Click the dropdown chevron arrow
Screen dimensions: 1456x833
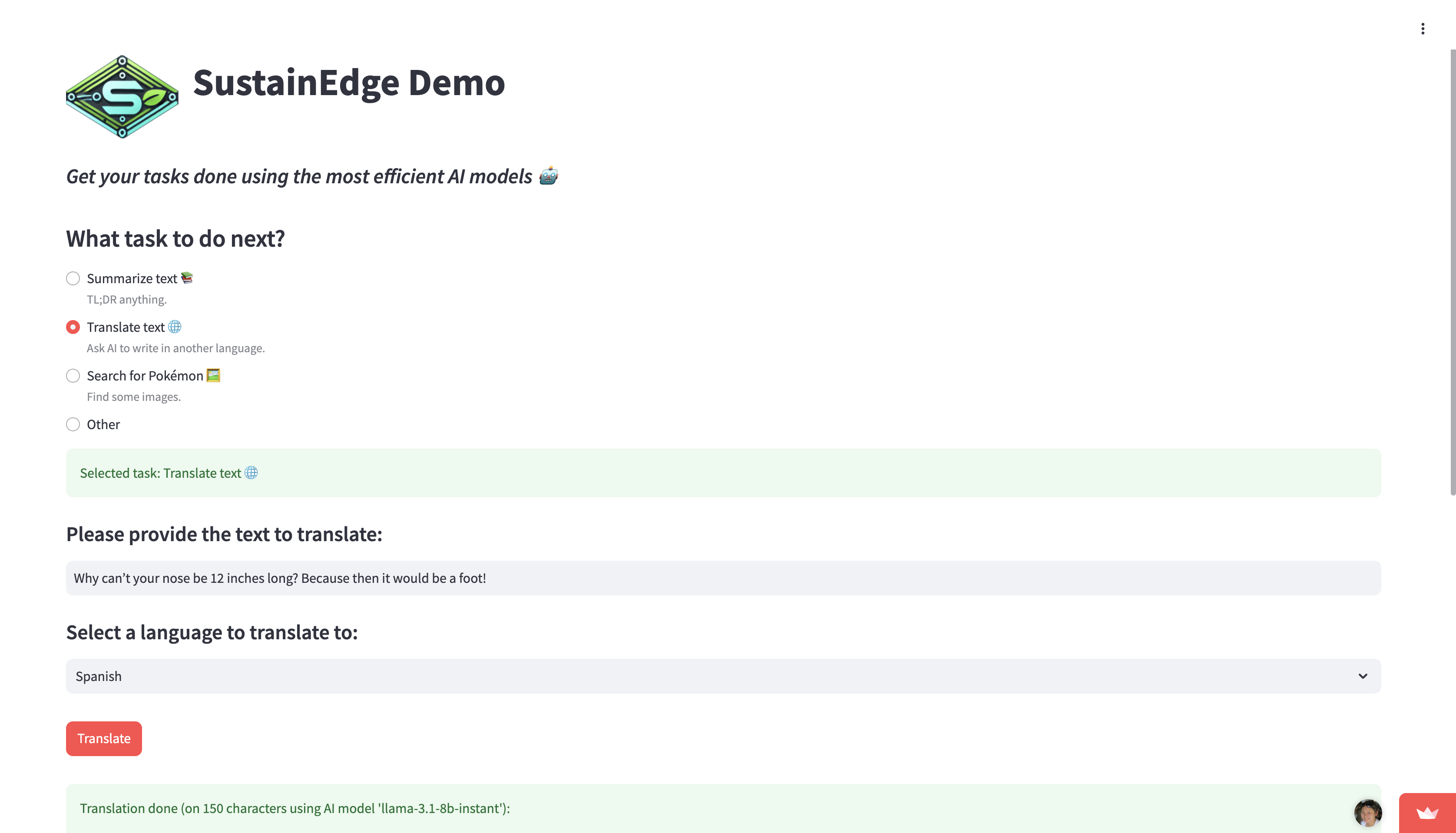point(1363,676)
